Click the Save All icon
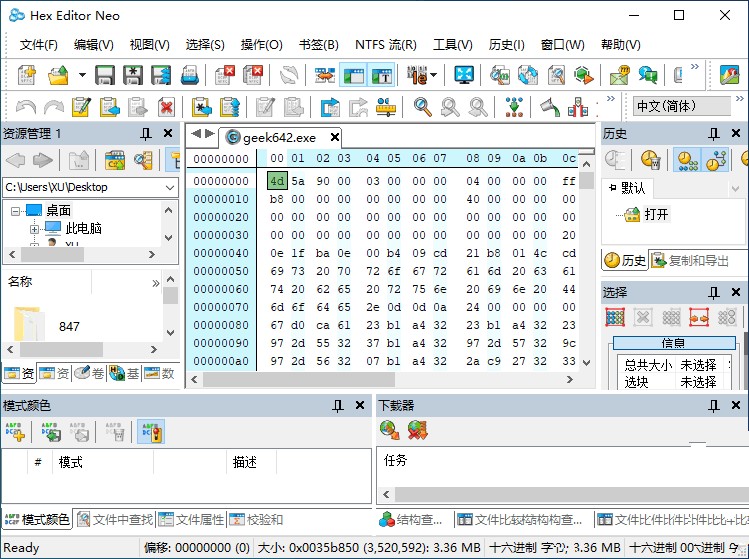 pyautogui.click(x=161, y=75)
